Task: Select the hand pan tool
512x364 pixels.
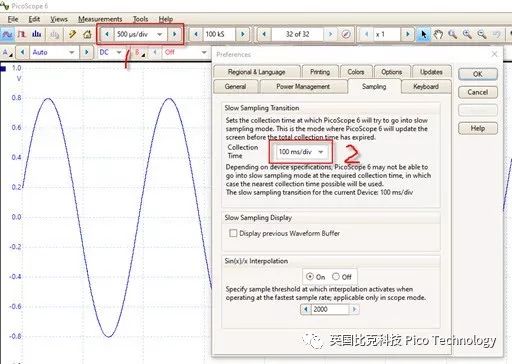Action: tap(438, 34)
